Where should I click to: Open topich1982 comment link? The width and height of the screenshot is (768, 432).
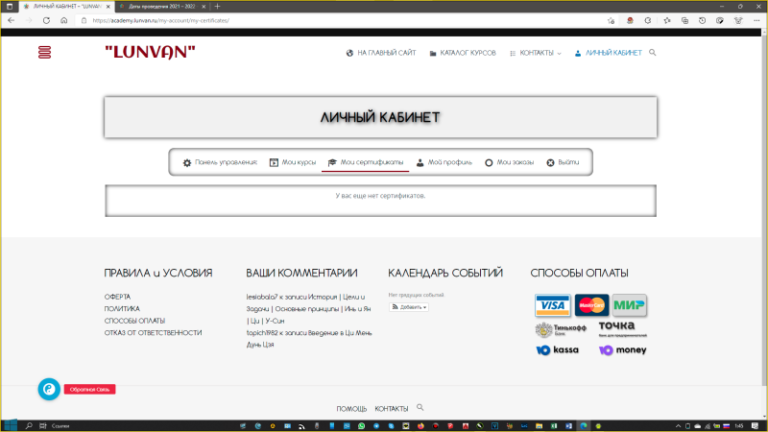(262, 333)
